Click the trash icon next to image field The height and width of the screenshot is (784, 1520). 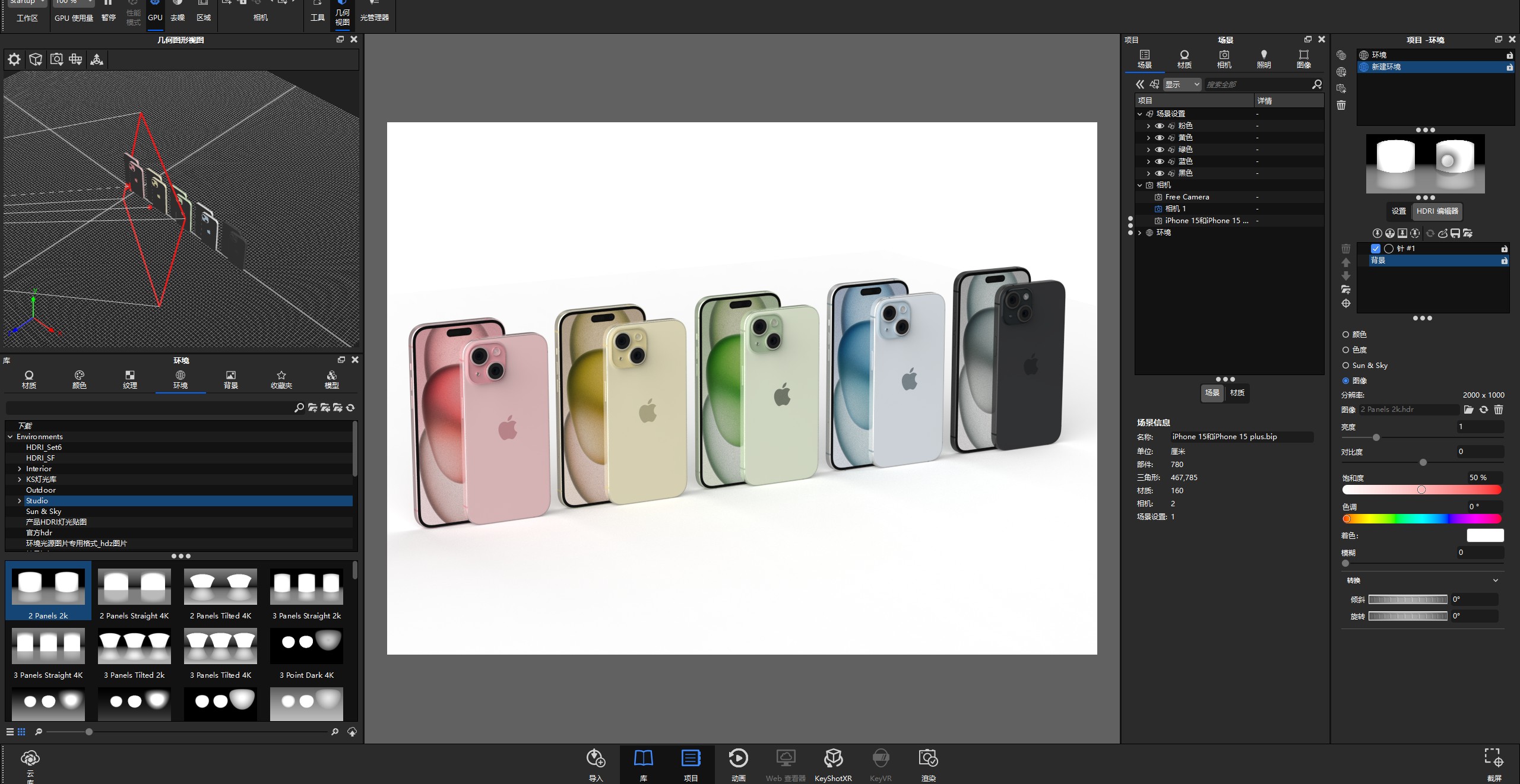point(1499,410)
